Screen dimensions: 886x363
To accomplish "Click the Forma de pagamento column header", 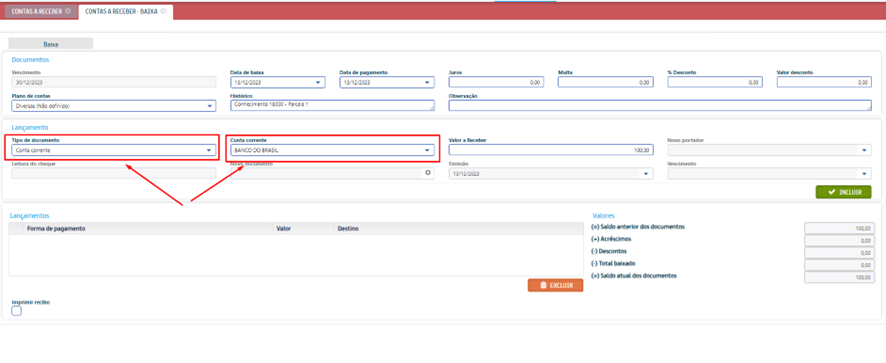I will click(x=56, y=229).
